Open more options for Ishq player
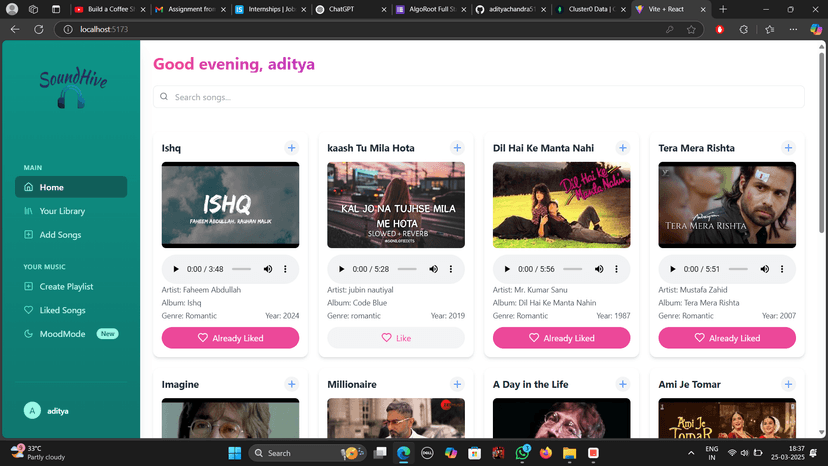828x466 pixels. pyautogui.click(x=285, y=269)
